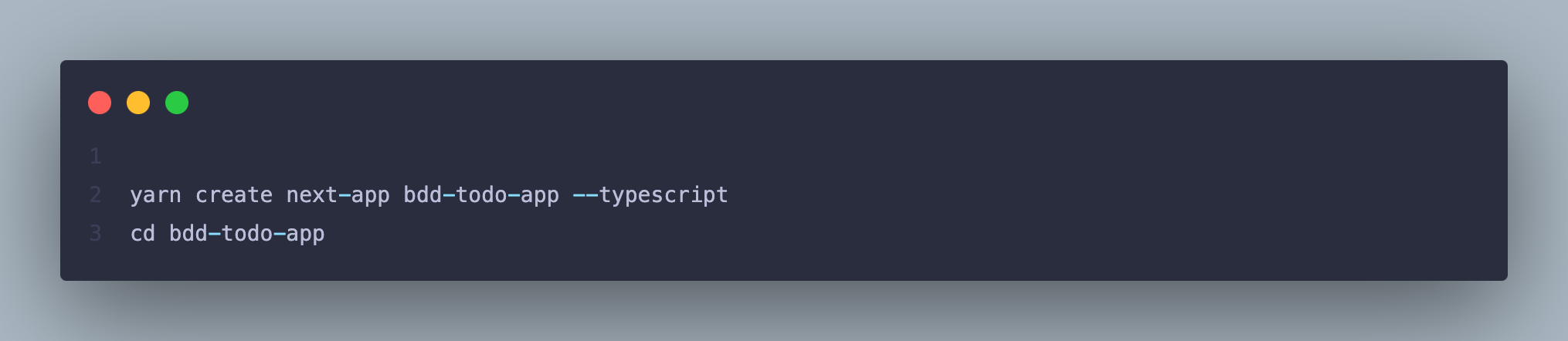
Task: Click the double dash before typescript
Action: click(585, 195)
